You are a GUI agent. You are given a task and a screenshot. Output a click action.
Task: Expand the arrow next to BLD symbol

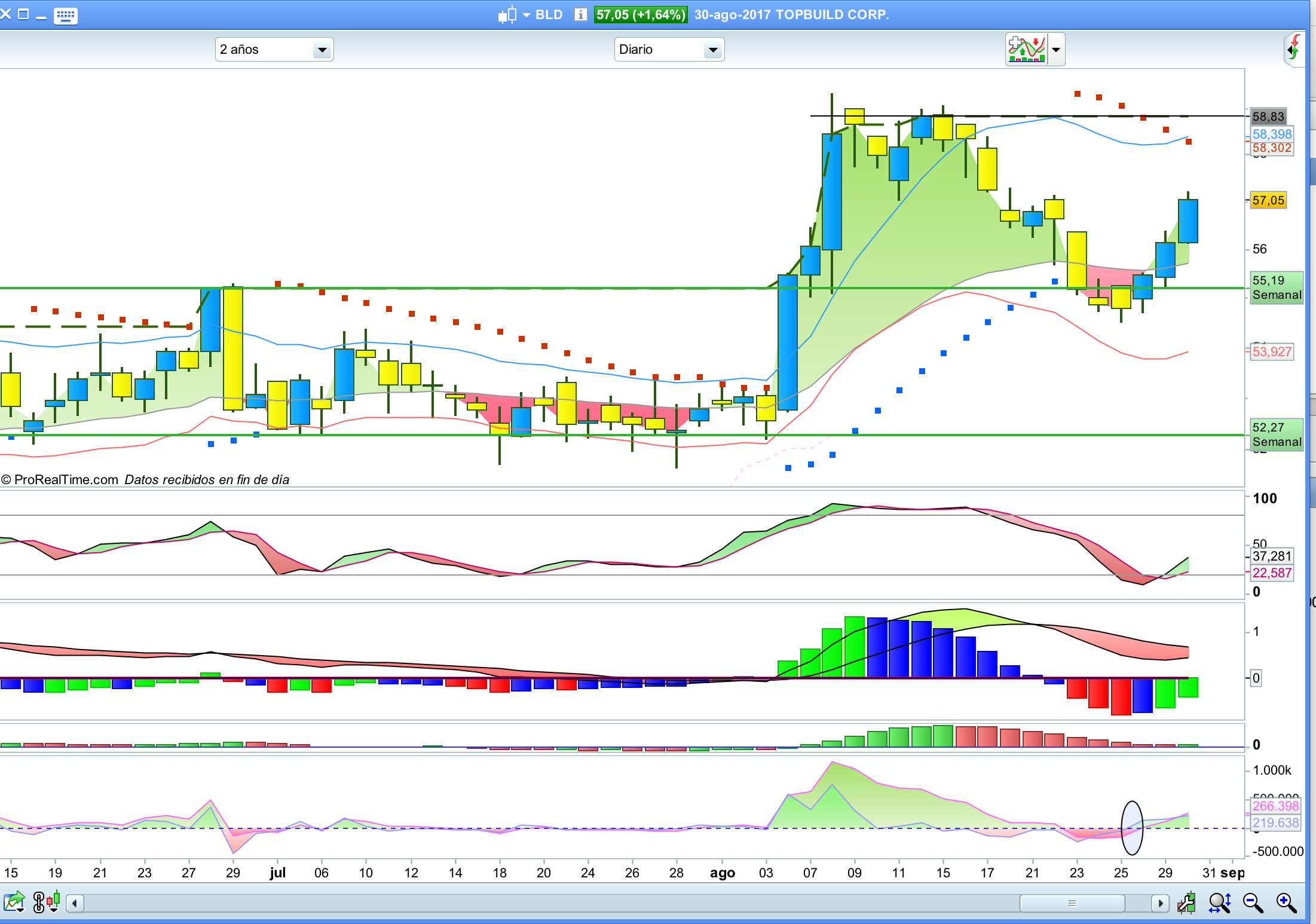pyautogui.click(x=527, y=15)
